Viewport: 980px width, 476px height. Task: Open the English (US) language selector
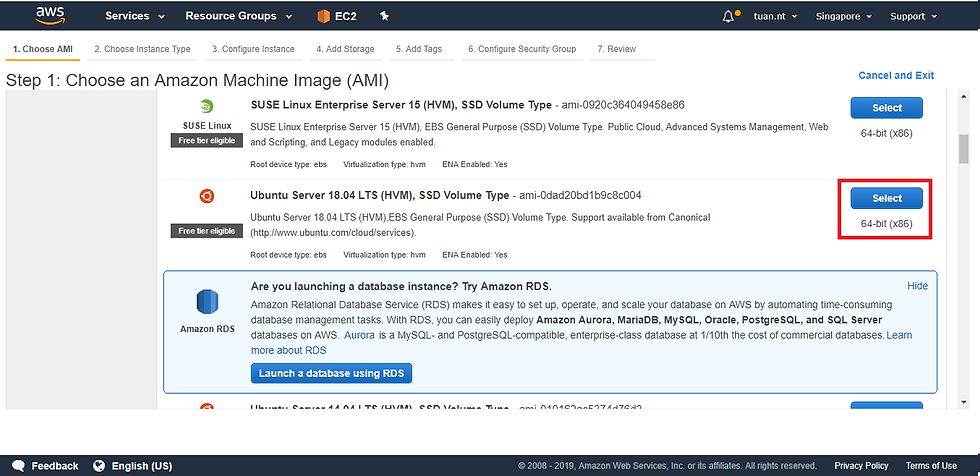pos(142,466)
